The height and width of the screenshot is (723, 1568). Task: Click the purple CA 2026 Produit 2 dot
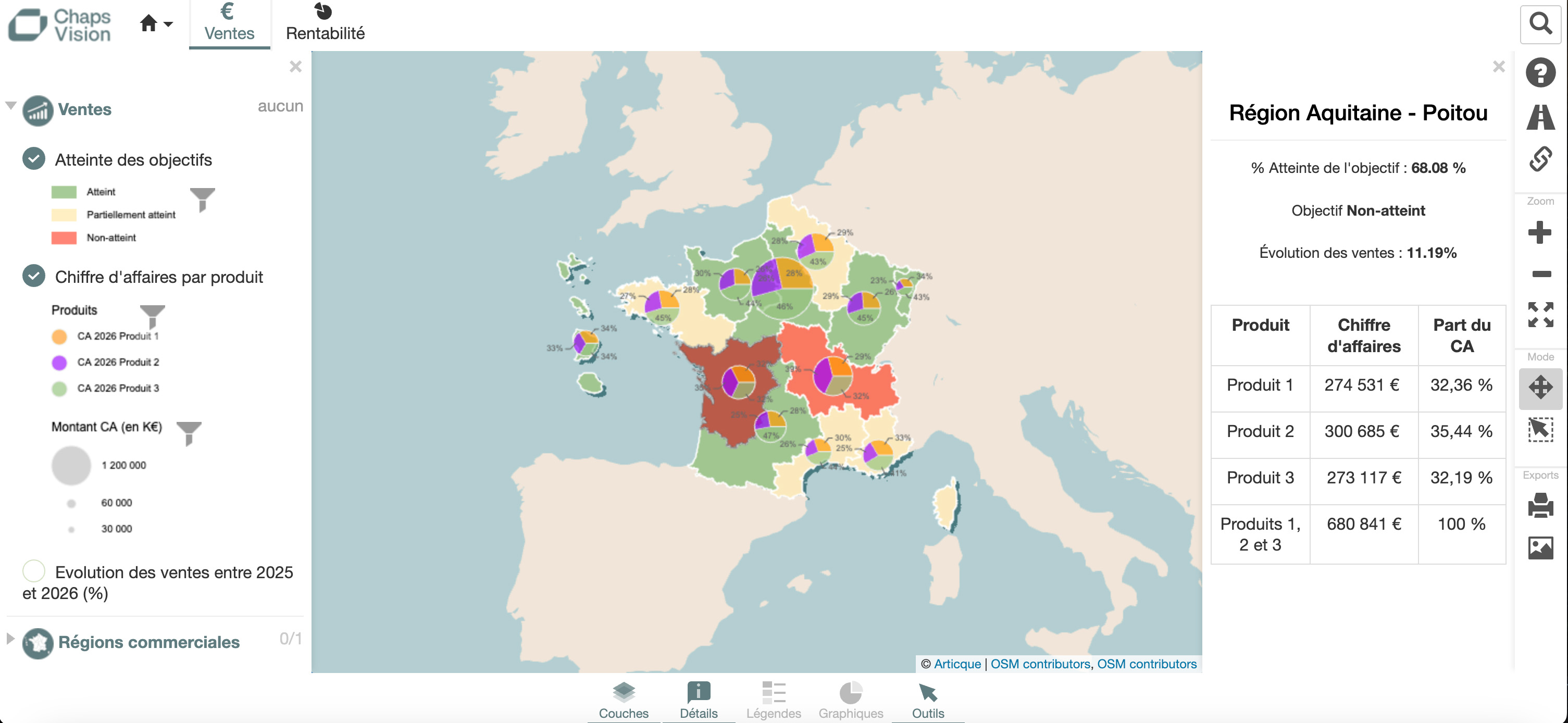(59, 363)
